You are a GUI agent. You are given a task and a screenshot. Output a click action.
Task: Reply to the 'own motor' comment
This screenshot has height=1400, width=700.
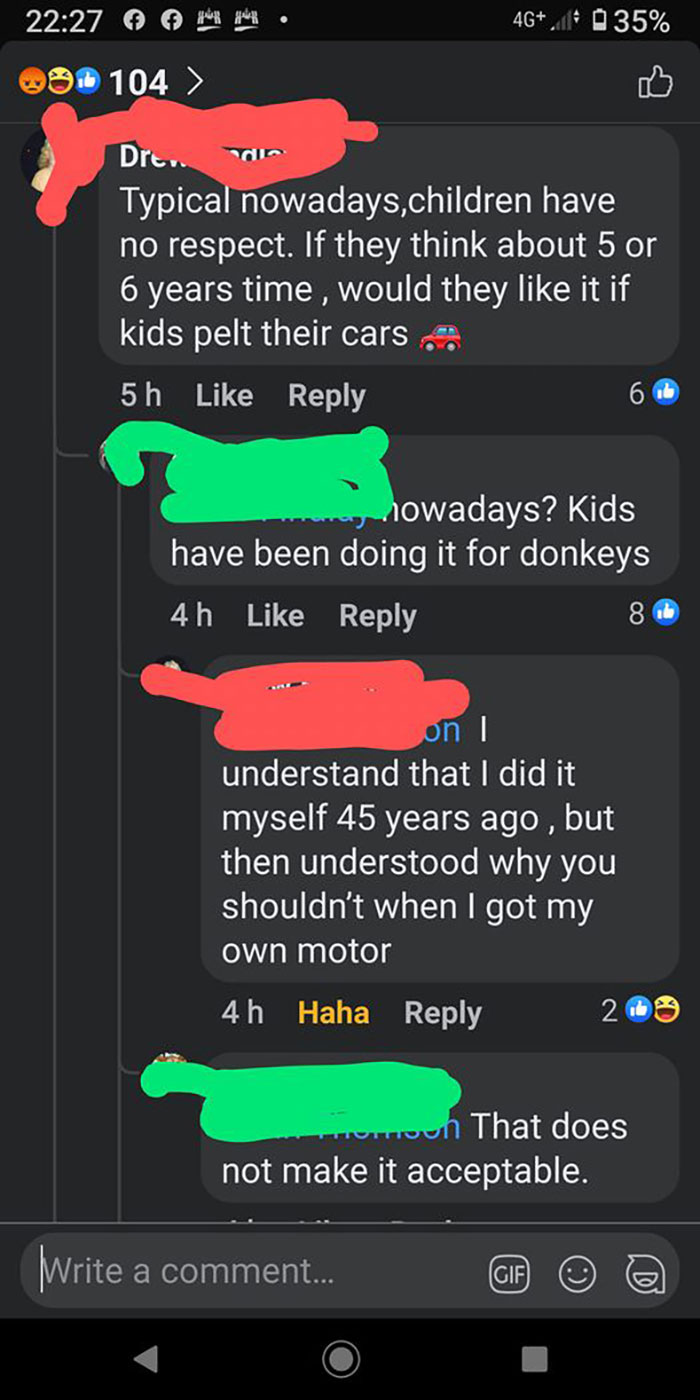pos(443,1014)
